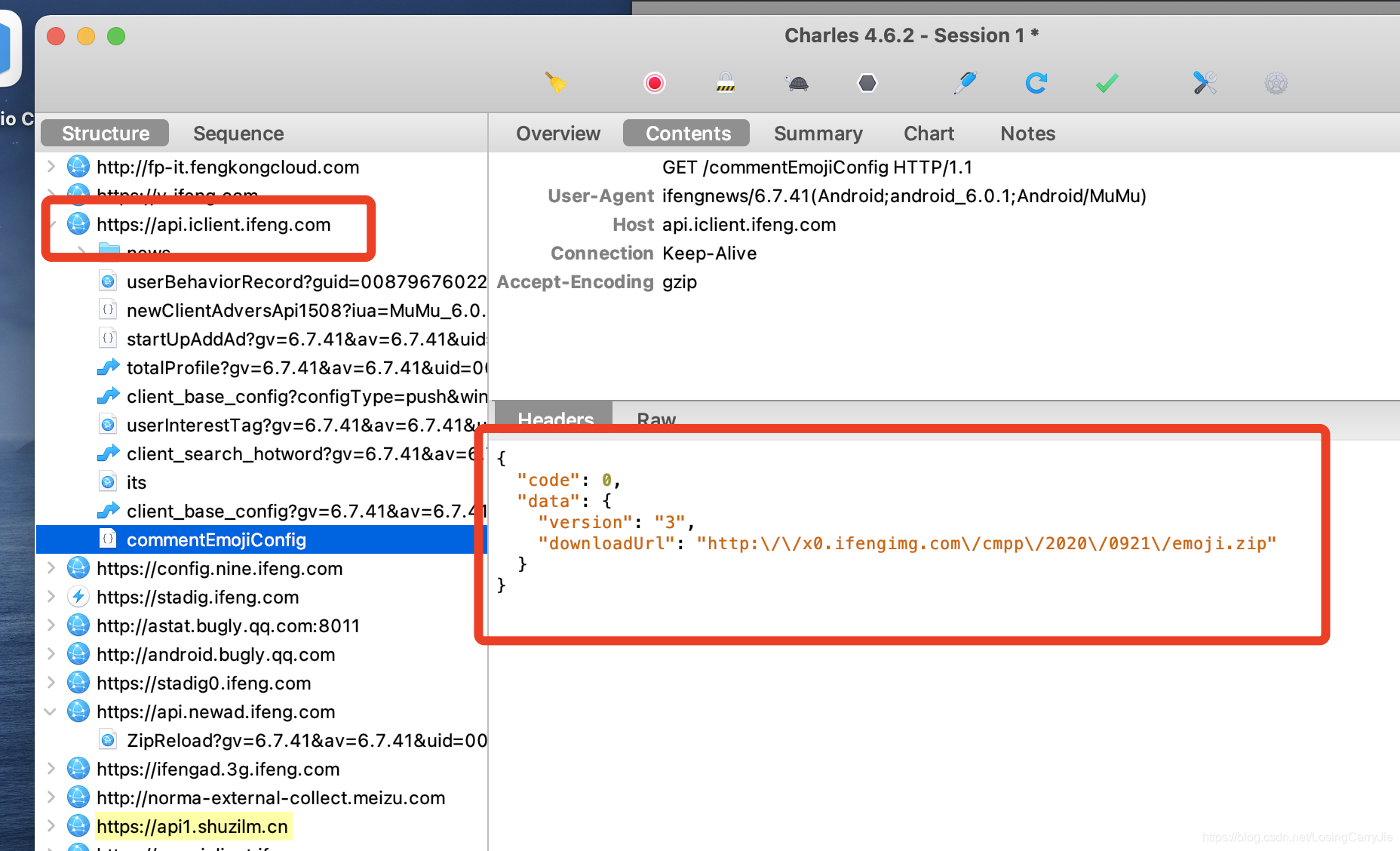This screenshot has width=1400, height=851.
Task: Open the Overview tab
Action: coord(558,134)
